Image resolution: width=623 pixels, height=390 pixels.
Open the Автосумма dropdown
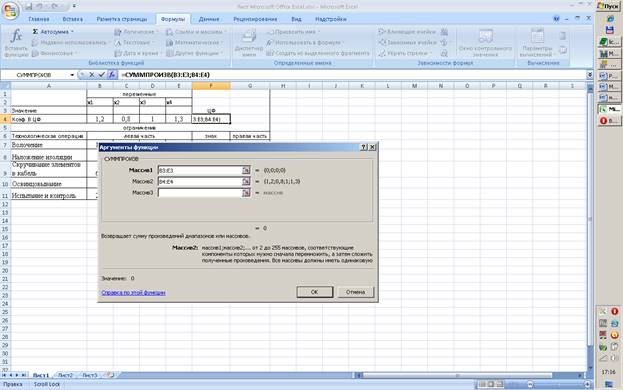pyautogui.click(x=52, y=31)
